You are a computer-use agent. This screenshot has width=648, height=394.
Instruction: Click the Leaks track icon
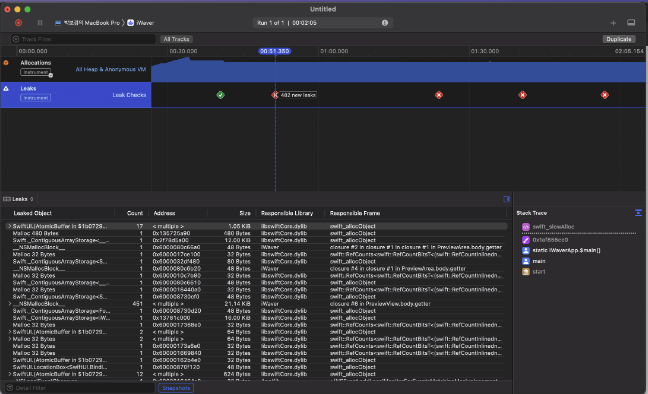6,88
